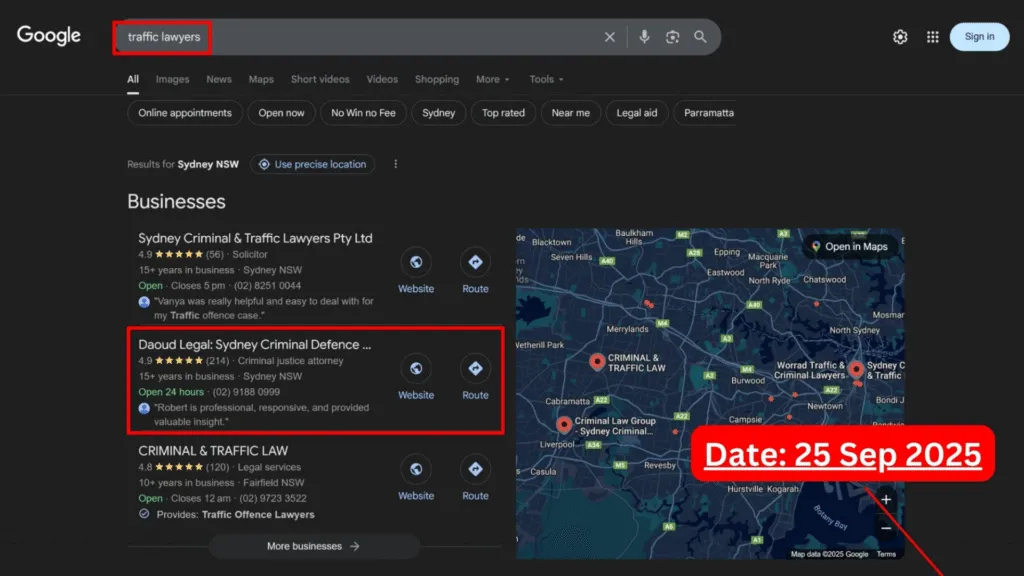The image size is (1024, 576).
Task: Expand the More search categories dropdown
Action: [x=492, y=80]
